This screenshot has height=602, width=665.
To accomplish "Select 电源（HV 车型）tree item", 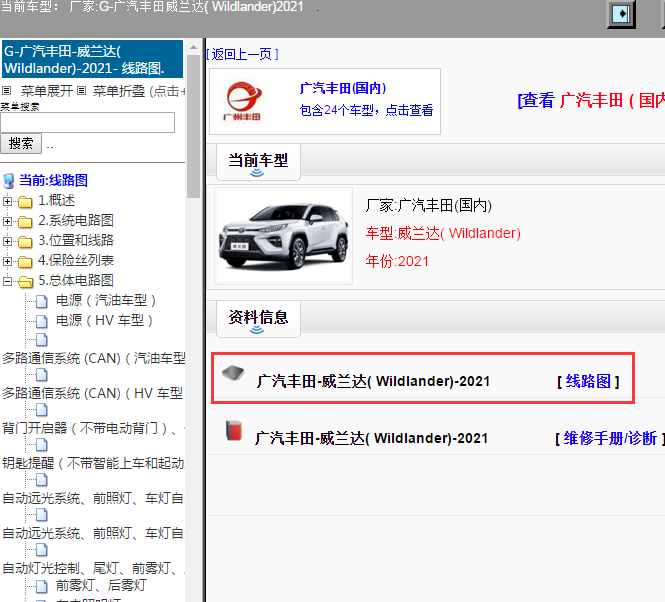I will [x=104, y=321].
